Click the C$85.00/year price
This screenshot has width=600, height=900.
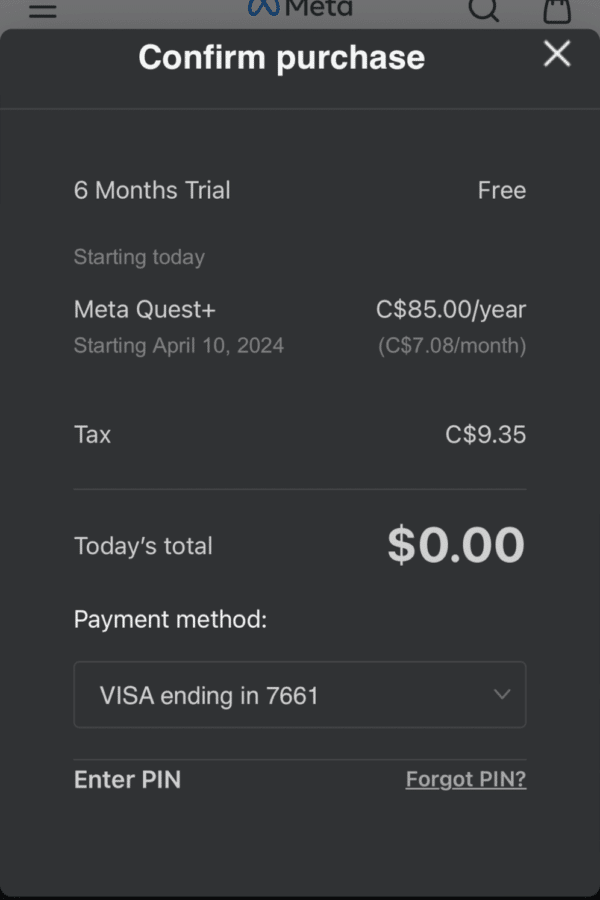pos(451,310)
